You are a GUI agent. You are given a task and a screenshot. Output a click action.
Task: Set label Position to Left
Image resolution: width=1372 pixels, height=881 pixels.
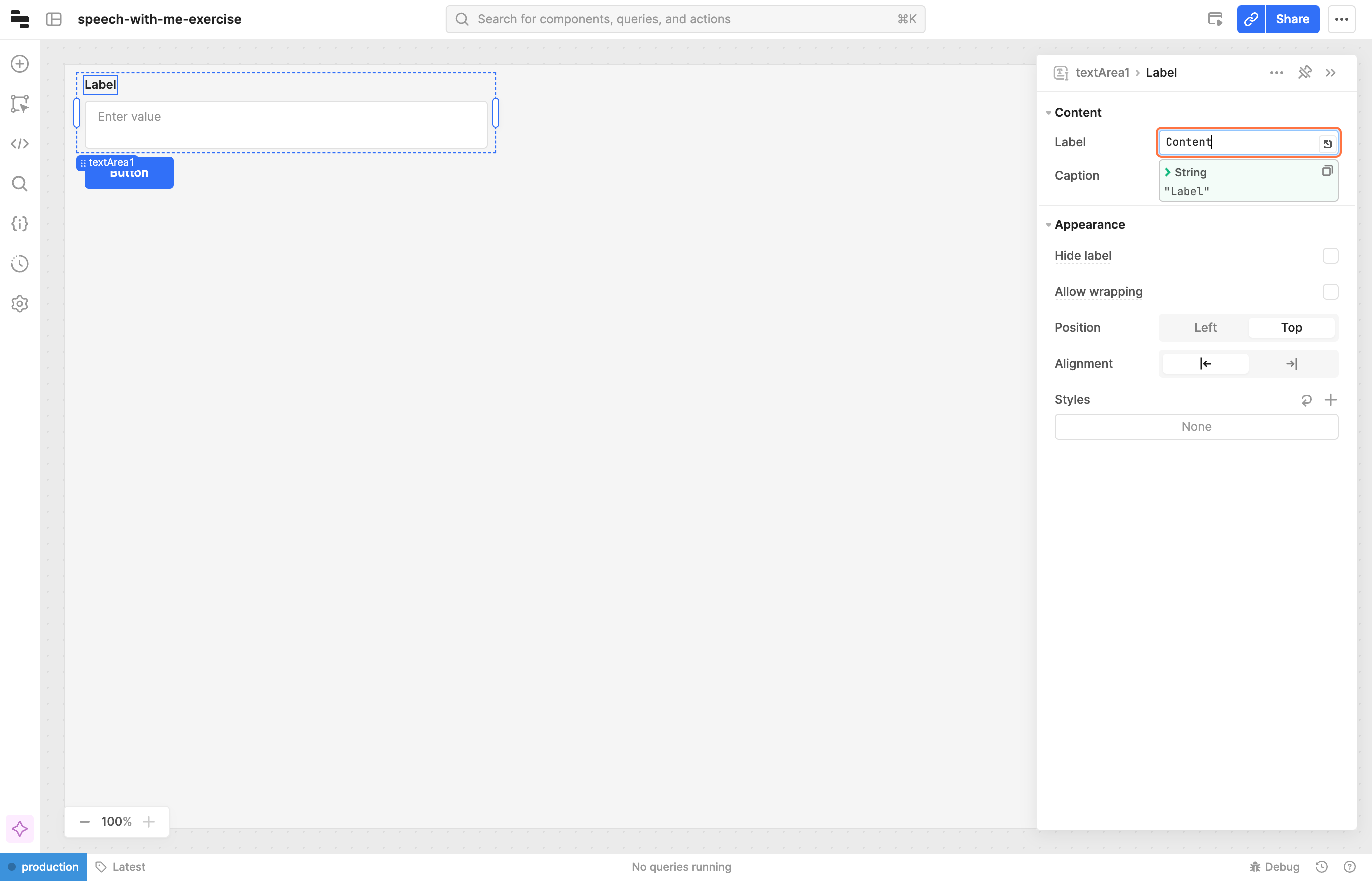[1205, 328]
